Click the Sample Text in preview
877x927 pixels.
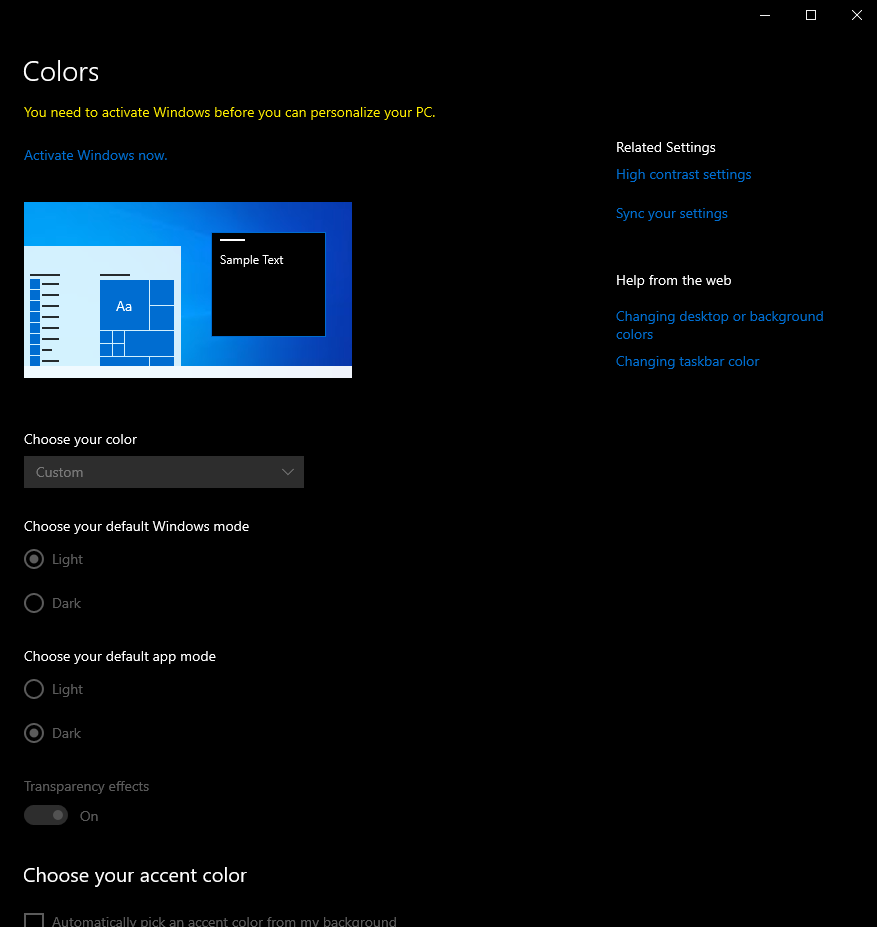point(251,260)
